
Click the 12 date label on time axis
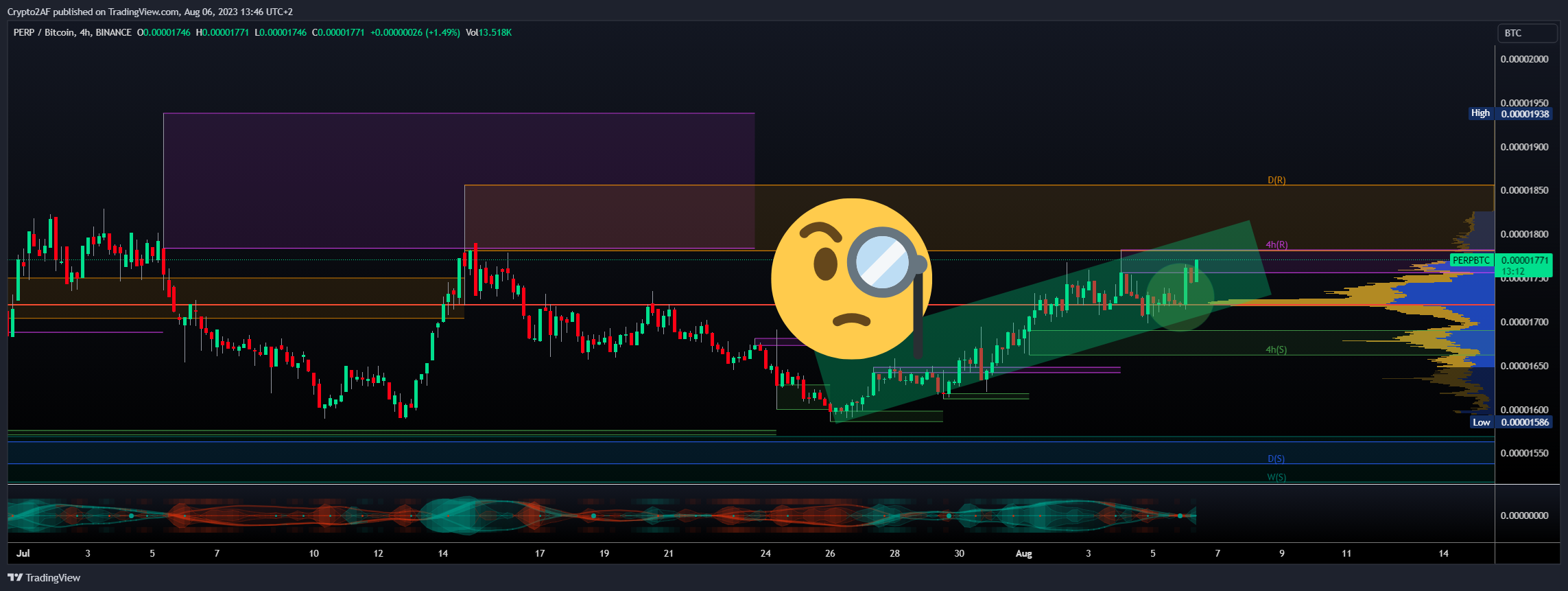point(378,553)
